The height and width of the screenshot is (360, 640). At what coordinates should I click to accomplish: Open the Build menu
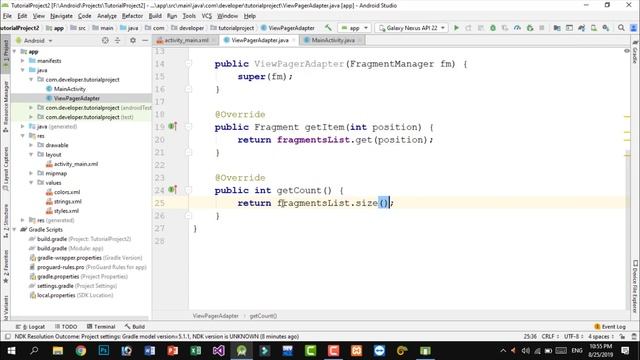pyautogui.click(x=155, y=16)
